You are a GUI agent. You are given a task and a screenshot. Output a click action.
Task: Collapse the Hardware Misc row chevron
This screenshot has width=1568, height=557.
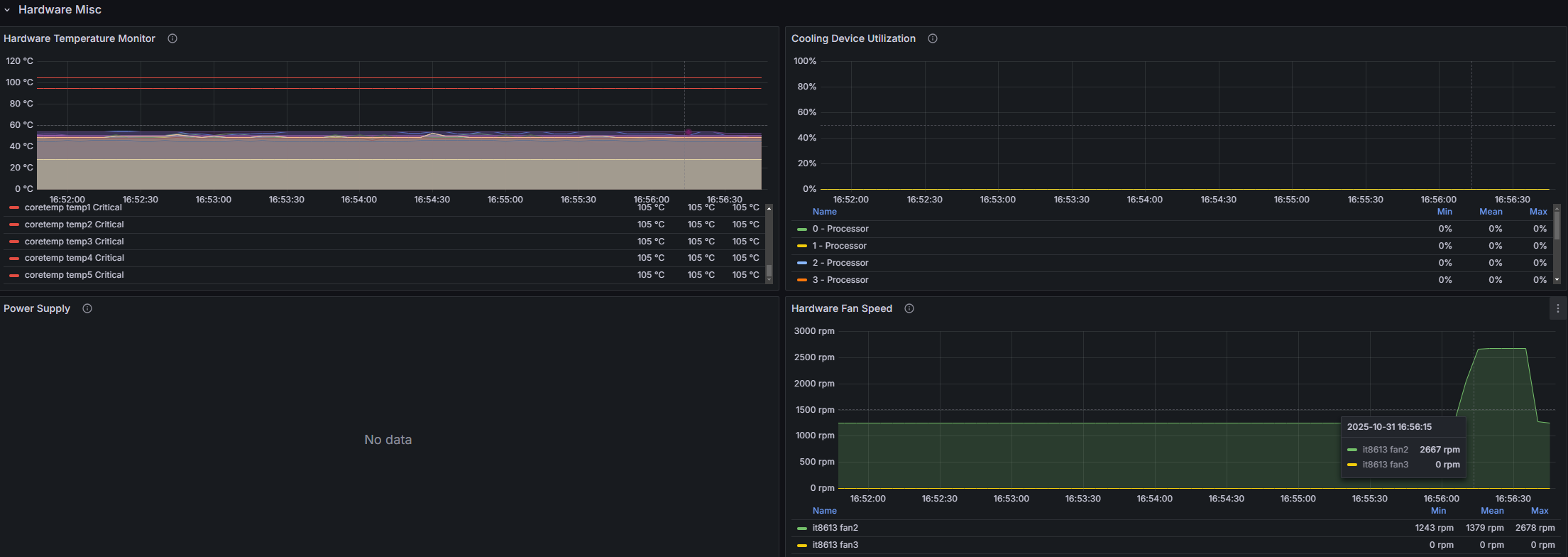coord(7,10)
